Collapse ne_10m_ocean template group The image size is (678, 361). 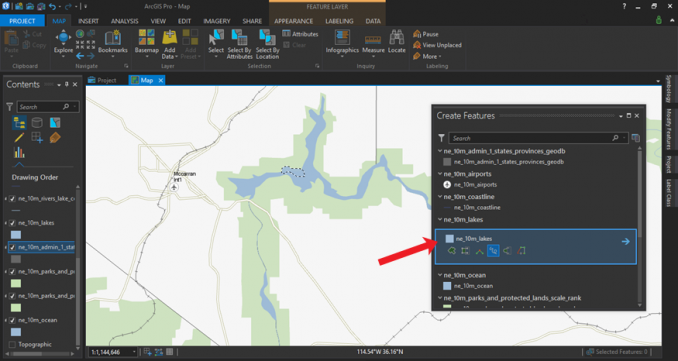[x=440, y=275]
